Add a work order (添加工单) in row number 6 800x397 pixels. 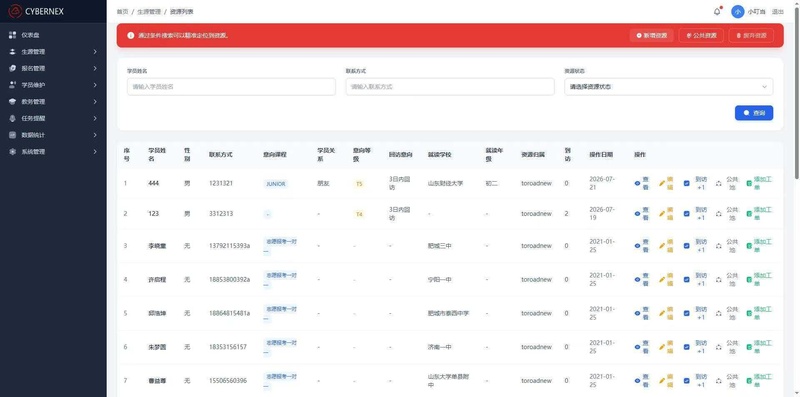[760, 347]
